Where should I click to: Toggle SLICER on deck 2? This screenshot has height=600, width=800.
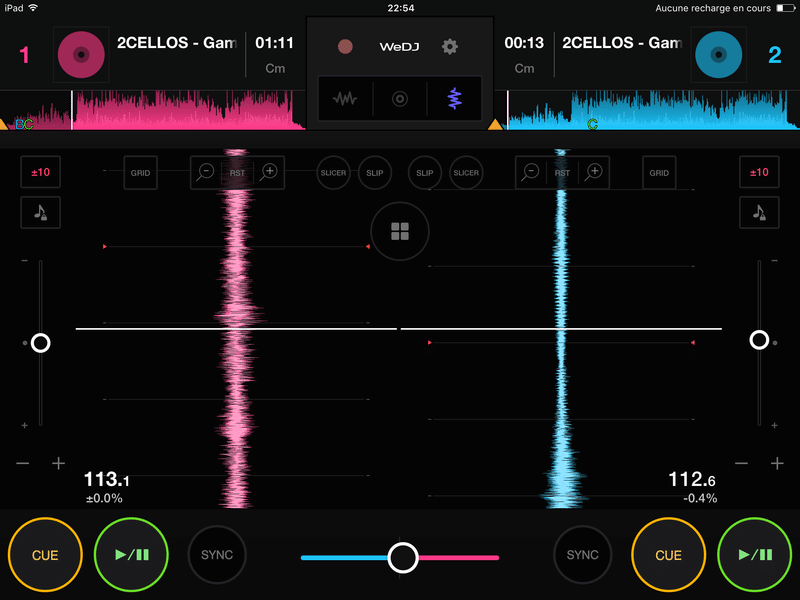(x=466, y=173)
